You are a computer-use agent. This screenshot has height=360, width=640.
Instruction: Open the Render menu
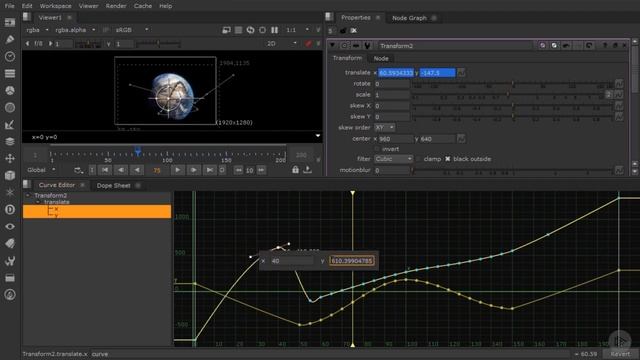116,6
